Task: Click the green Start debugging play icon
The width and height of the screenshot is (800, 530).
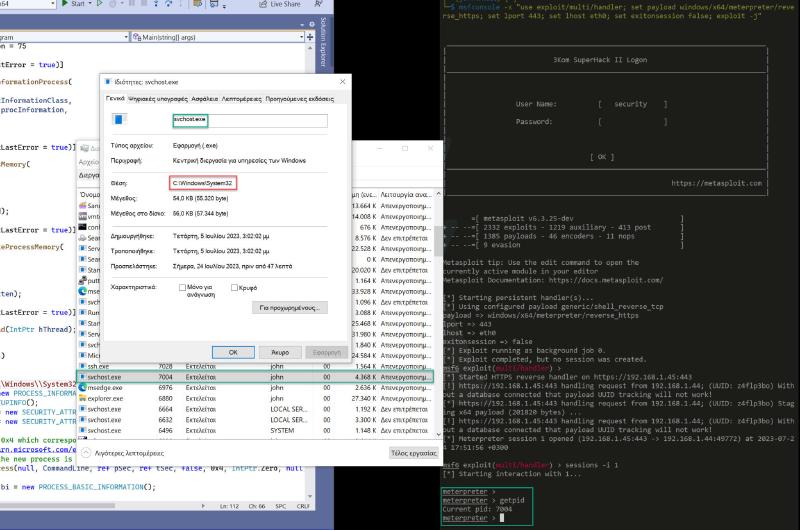Action: [x=65, y=3]
